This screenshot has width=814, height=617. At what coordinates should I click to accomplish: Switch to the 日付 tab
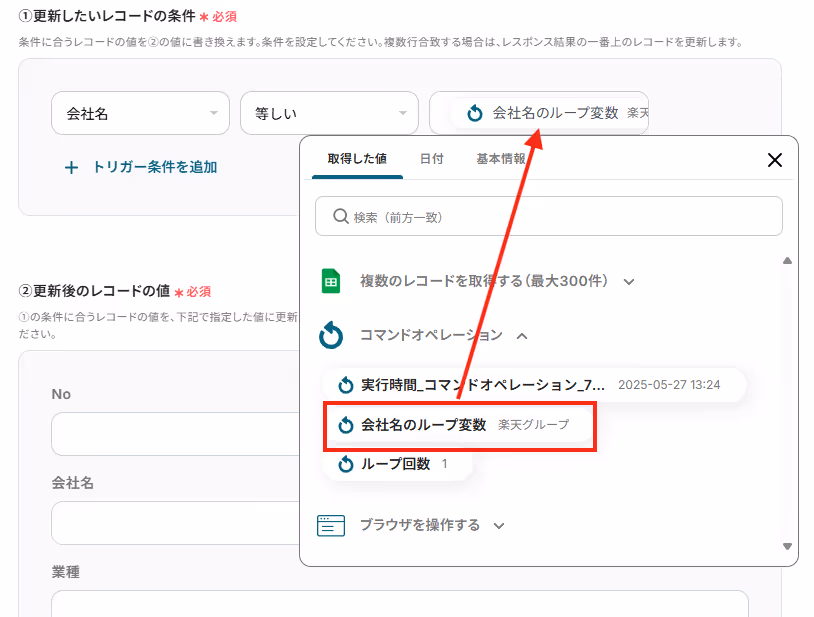[431, 159]
